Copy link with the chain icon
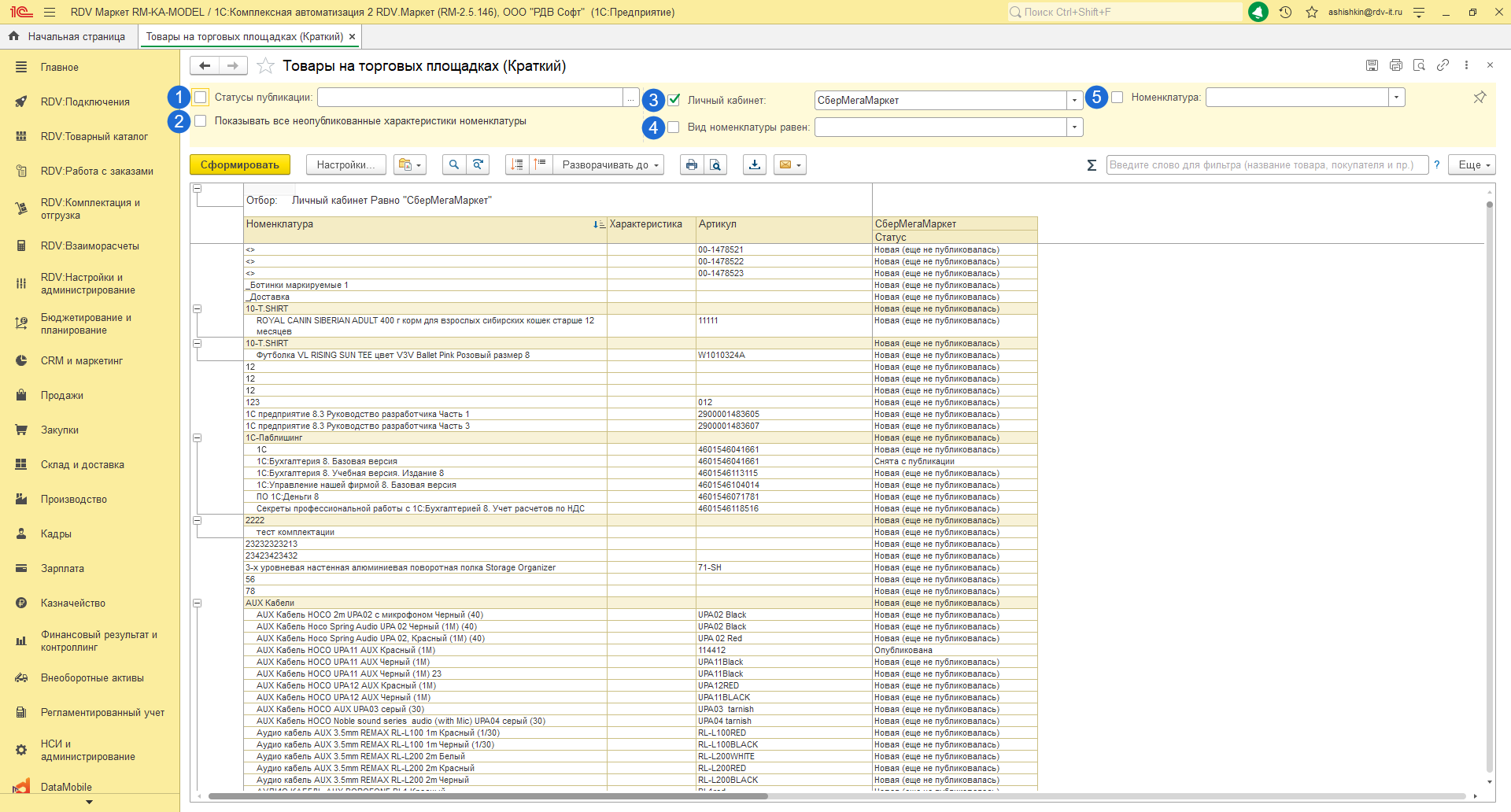The width and height of the screenshot is (1511, 812). 1443,65
